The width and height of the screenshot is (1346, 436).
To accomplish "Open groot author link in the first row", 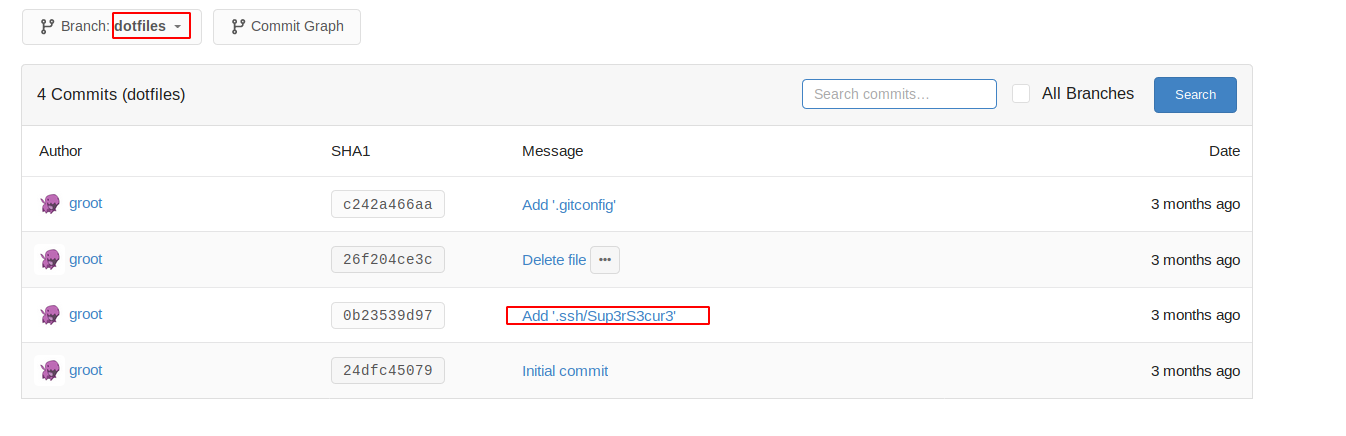I will point(85,203).
